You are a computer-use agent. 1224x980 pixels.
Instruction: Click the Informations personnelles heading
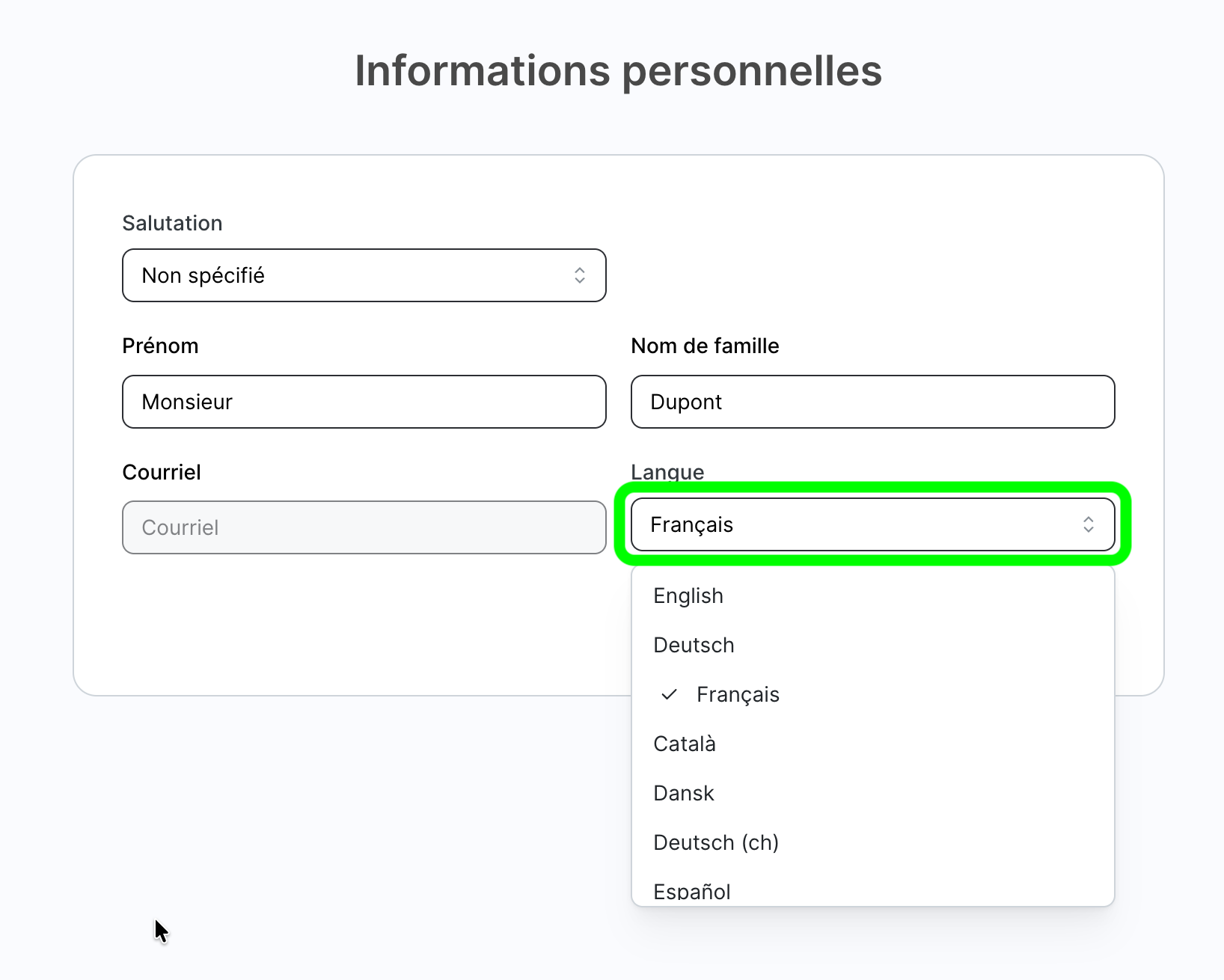pyautogui.click(x=618, y=70)
